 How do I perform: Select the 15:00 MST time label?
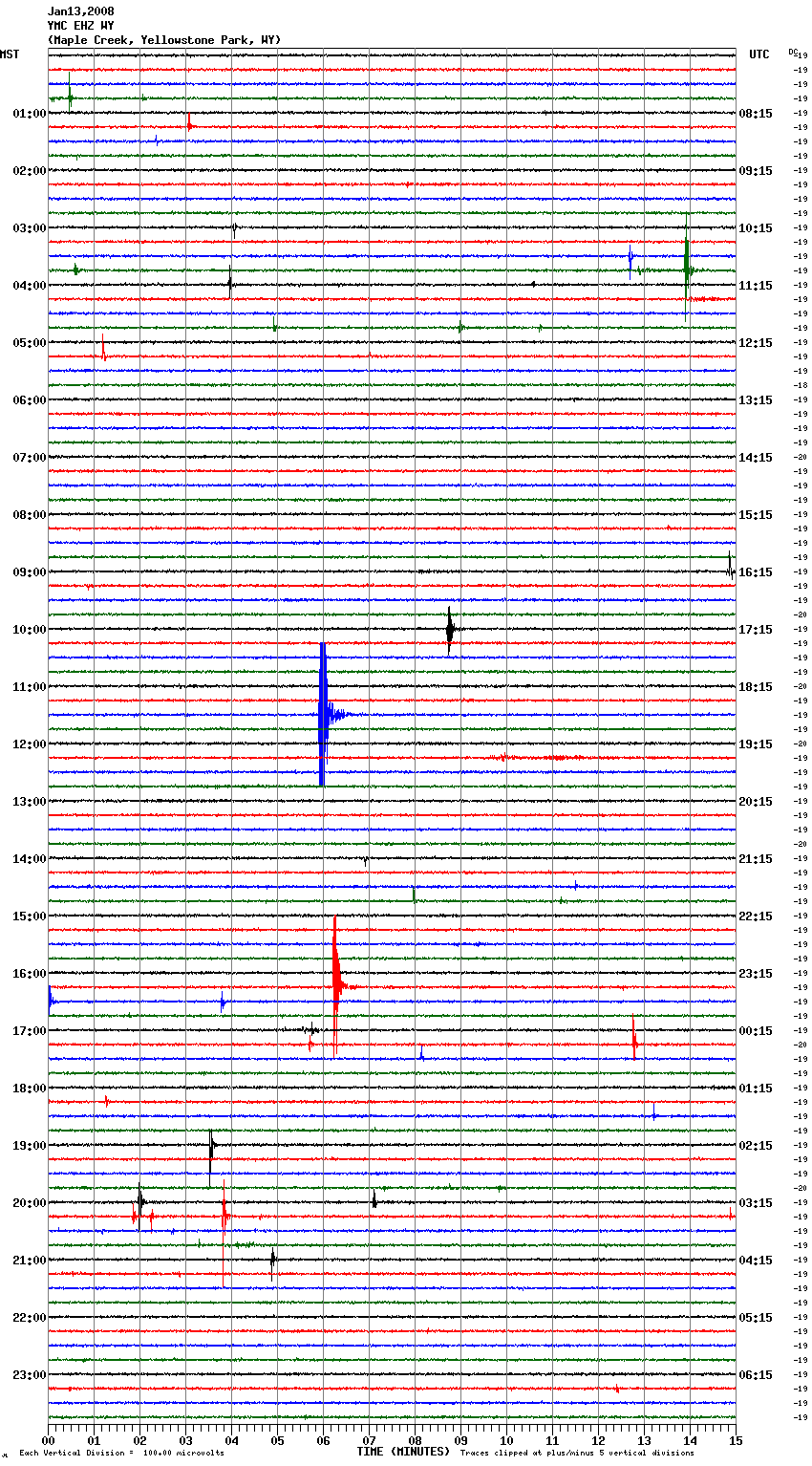tap(29, 916)
